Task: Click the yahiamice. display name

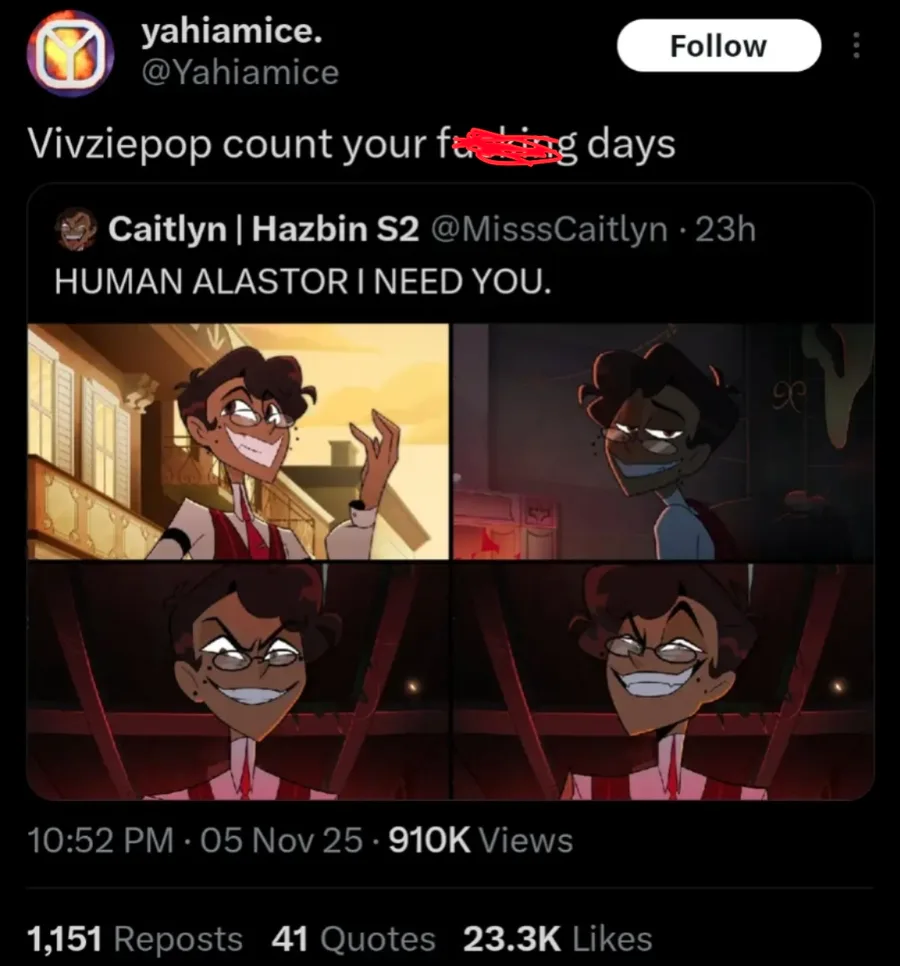Action: point(231,32)
